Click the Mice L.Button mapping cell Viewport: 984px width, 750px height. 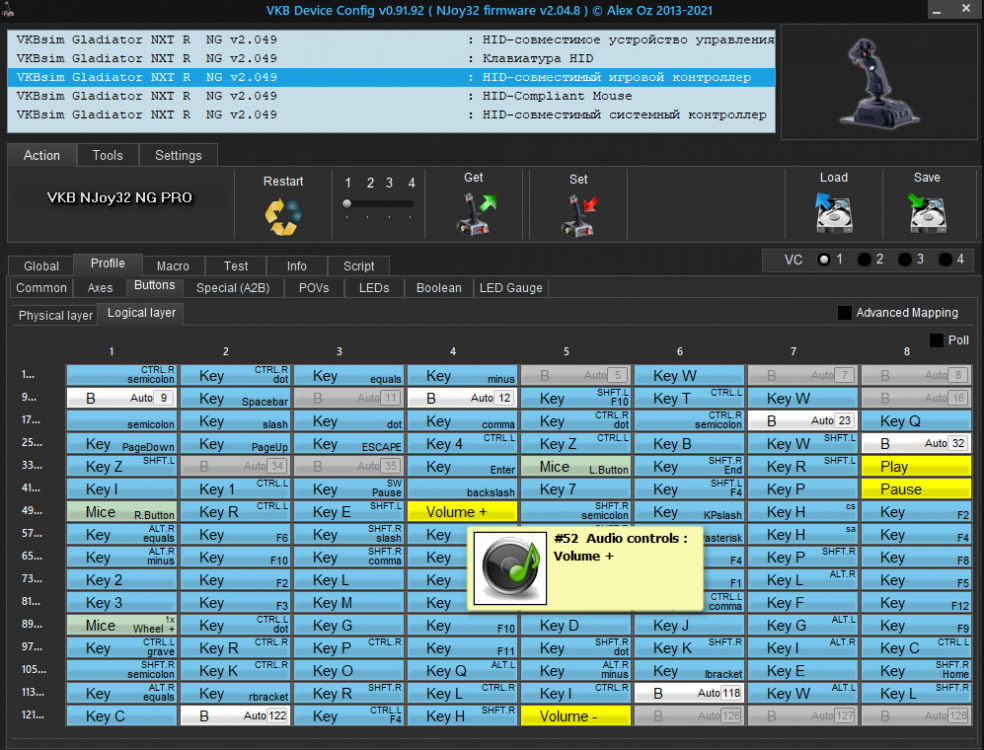click(x=575, y=467)
